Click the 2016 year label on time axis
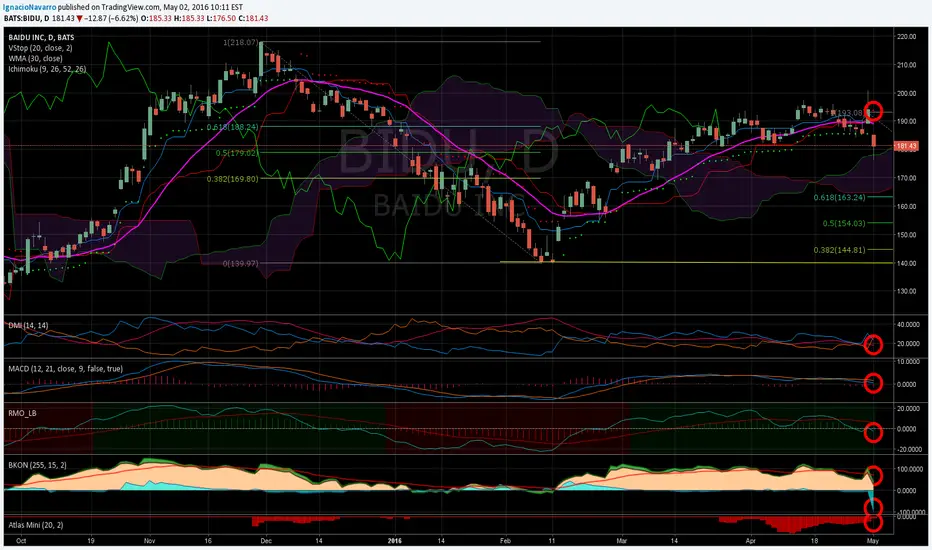The height and width of the screenshot is (550, 932). [394, 541]
